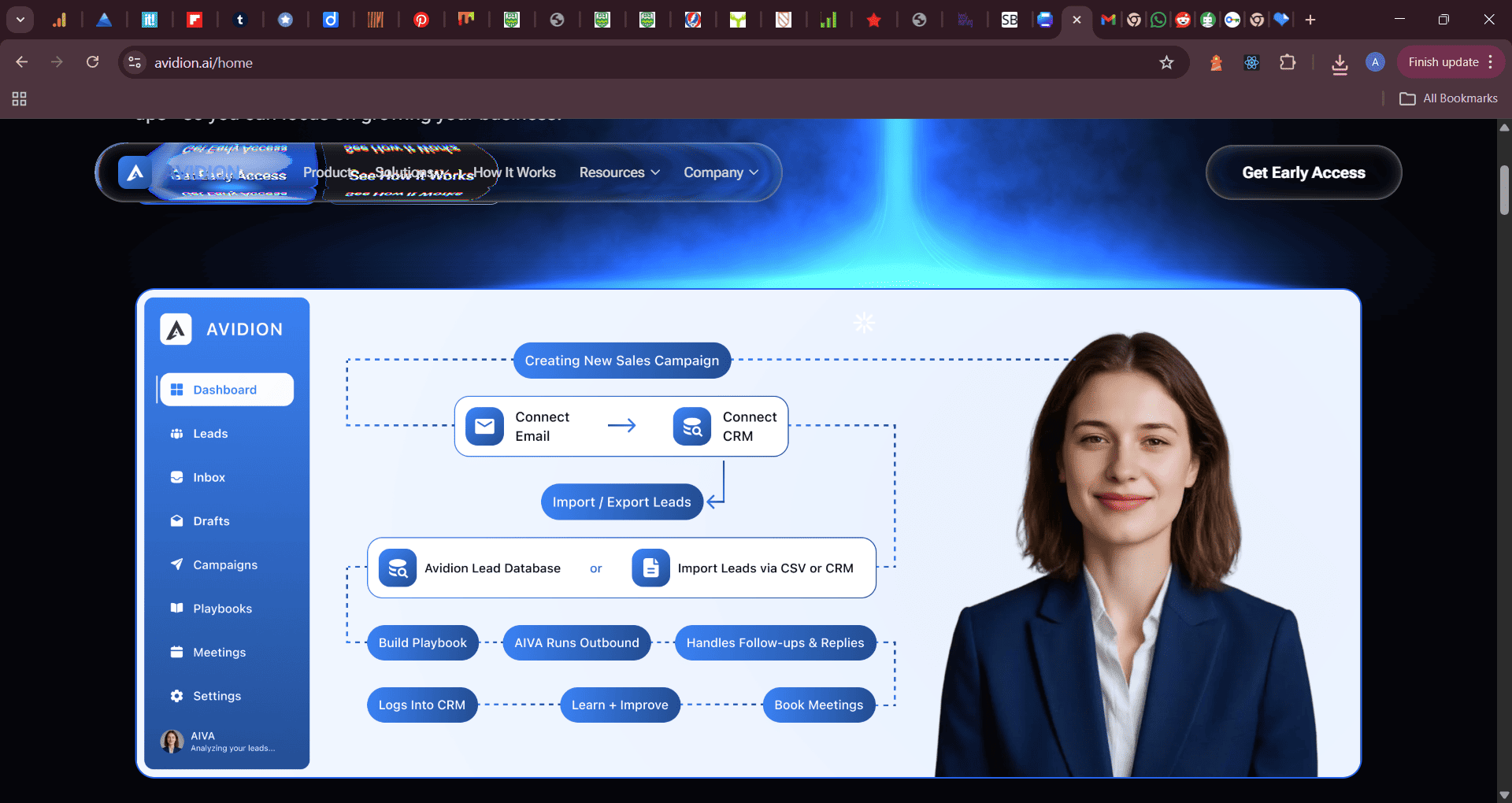
Task: Open the Chrome profile avatar A
Action: coord(1375,62)
